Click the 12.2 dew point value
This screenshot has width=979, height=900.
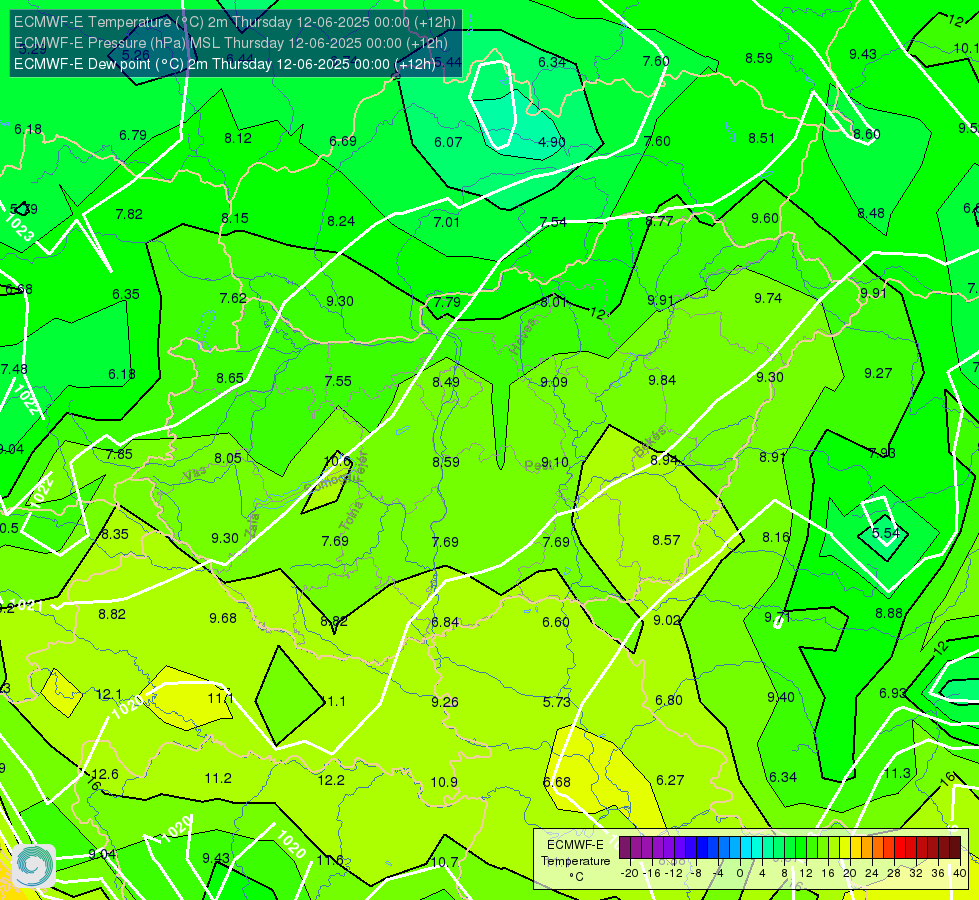tap(332, 781)
